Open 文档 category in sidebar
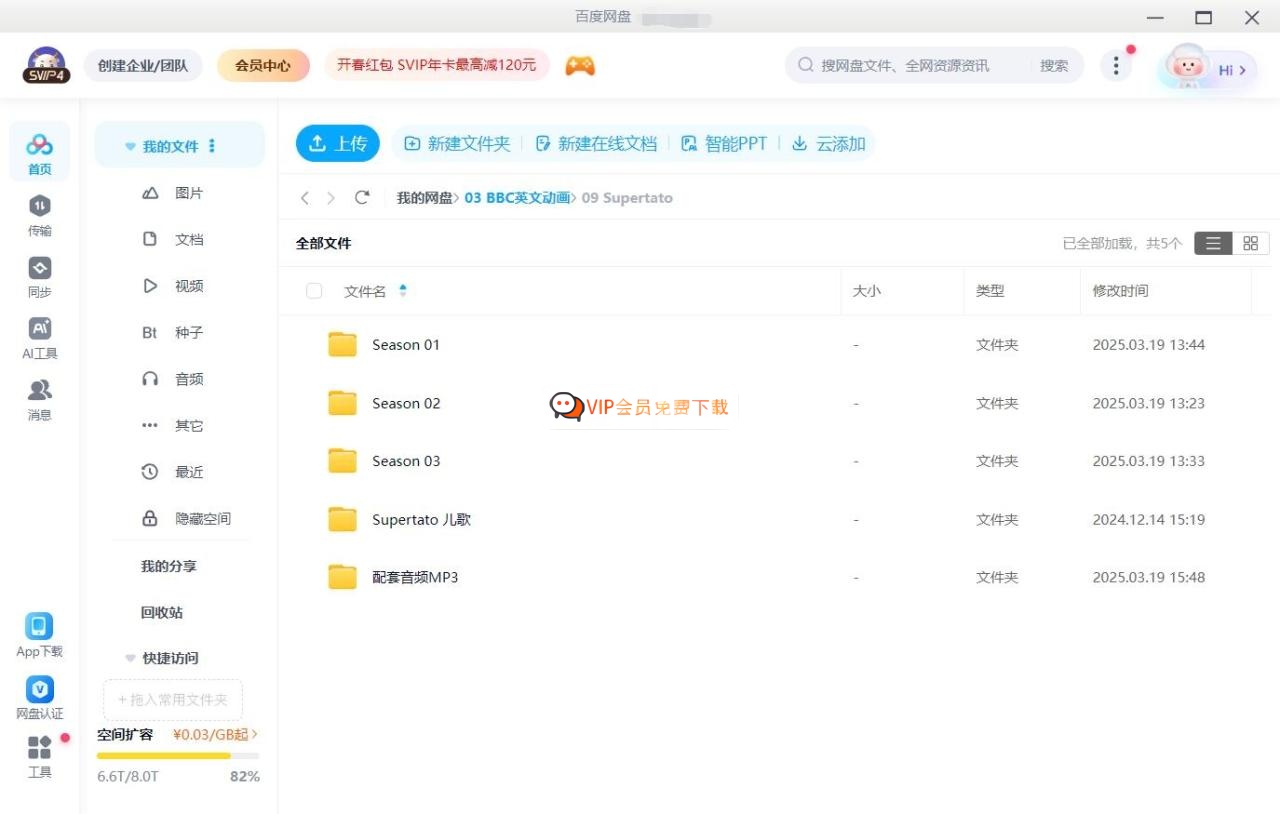 coord(172,239)
